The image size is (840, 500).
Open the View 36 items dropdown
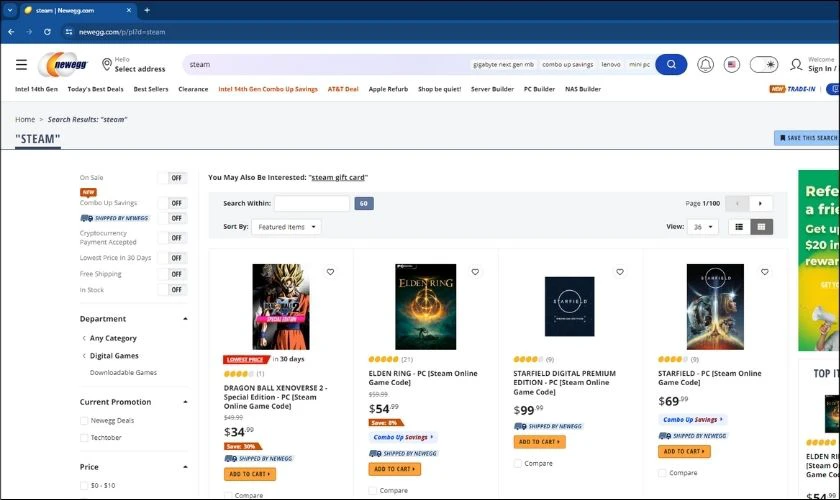(702, 227)
